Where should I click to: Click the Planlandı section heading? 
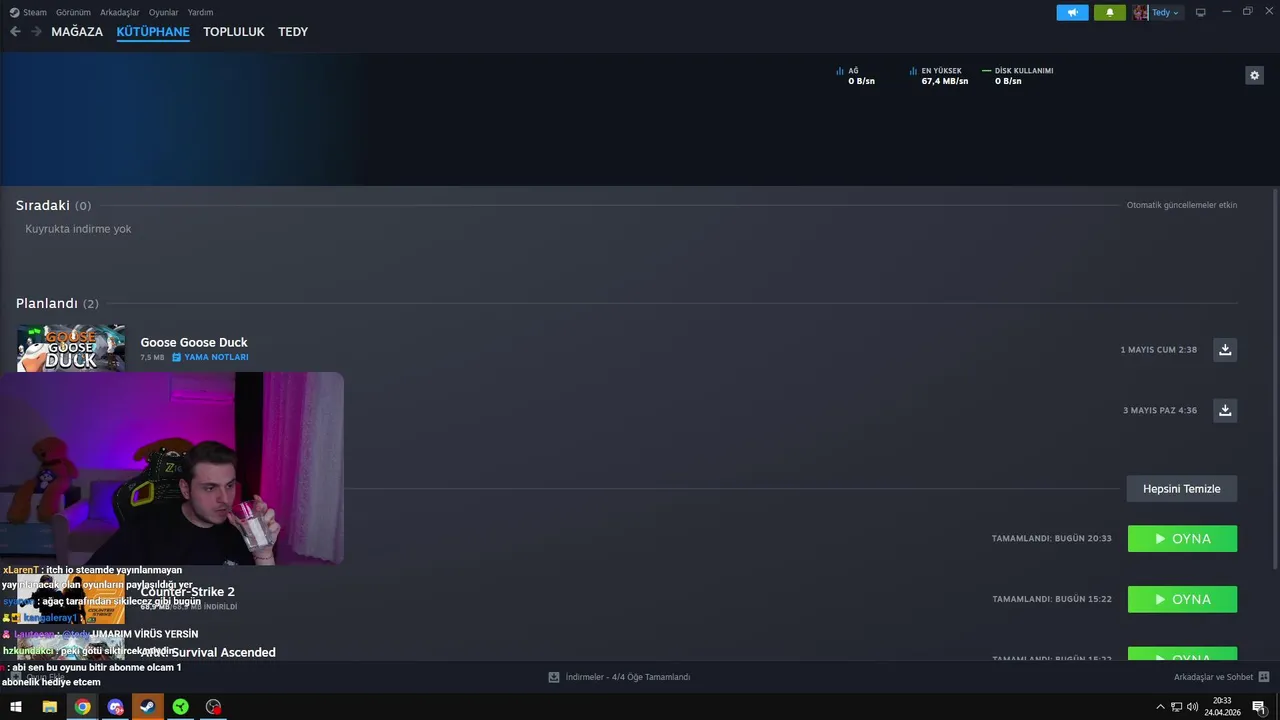57,303
